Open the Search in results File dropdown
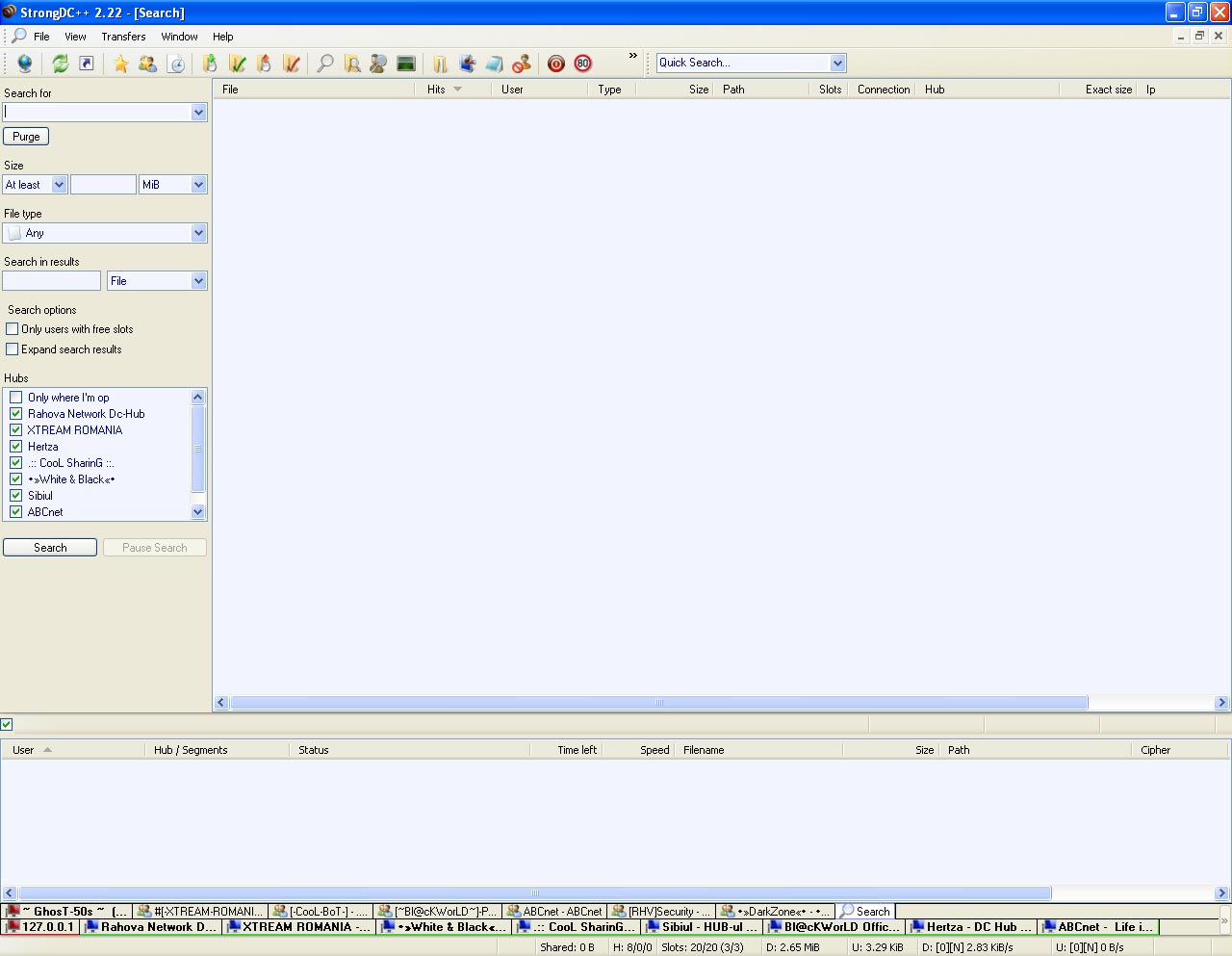 198,281
